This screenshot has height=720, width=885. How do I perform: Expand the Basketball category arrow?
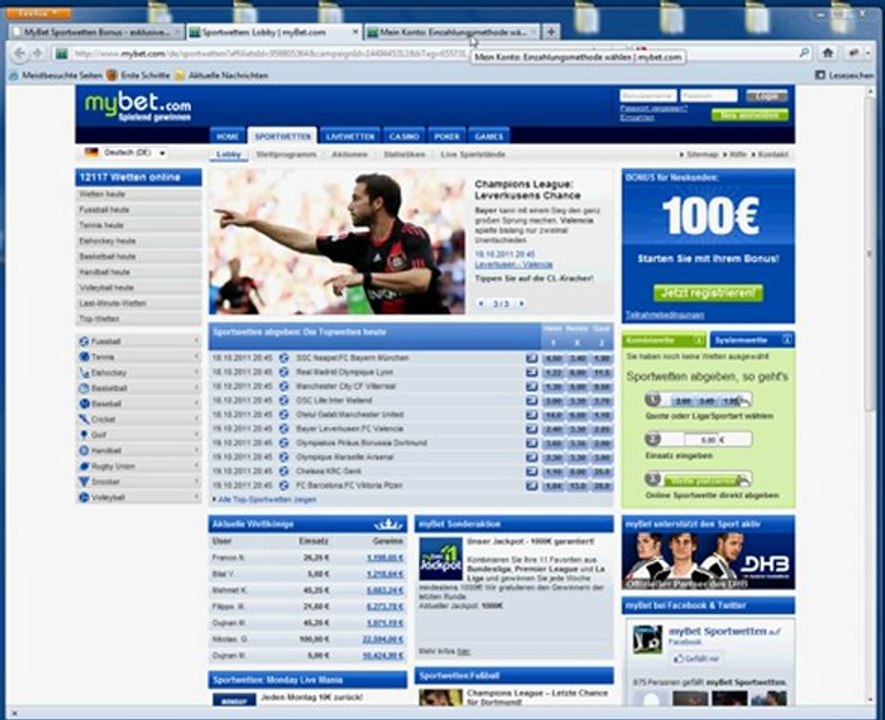(x=196, y=388)
